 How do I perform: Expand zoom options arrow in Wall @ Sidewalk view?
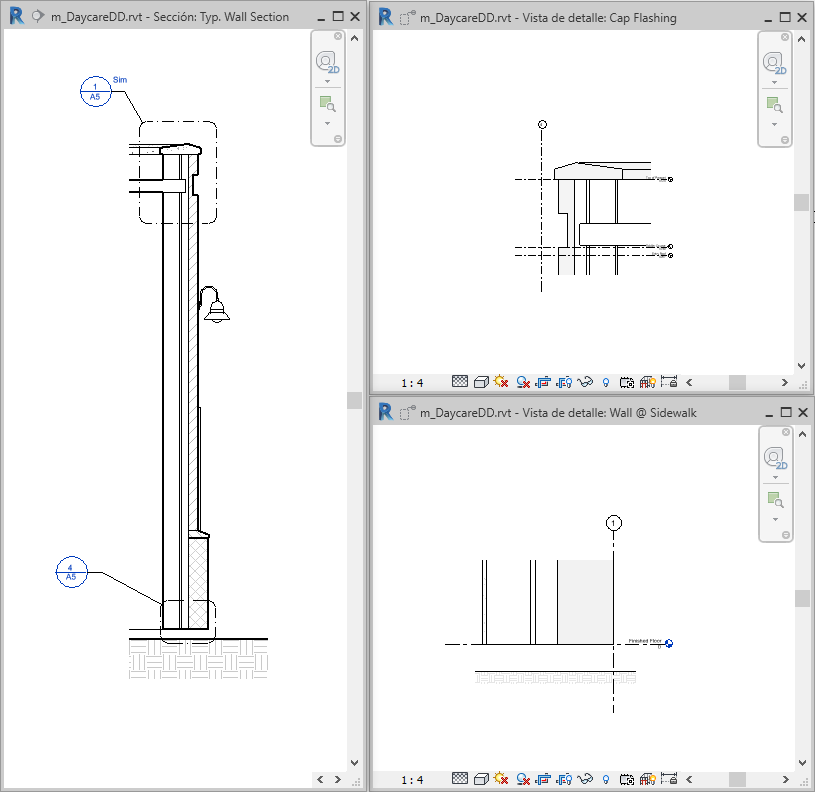(775, 520)
